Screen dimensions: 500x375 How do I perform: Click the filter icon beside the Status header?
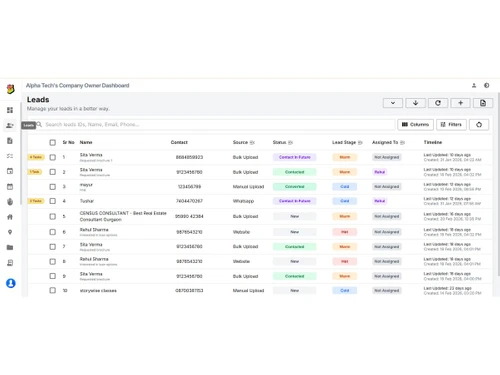point(290,142)
